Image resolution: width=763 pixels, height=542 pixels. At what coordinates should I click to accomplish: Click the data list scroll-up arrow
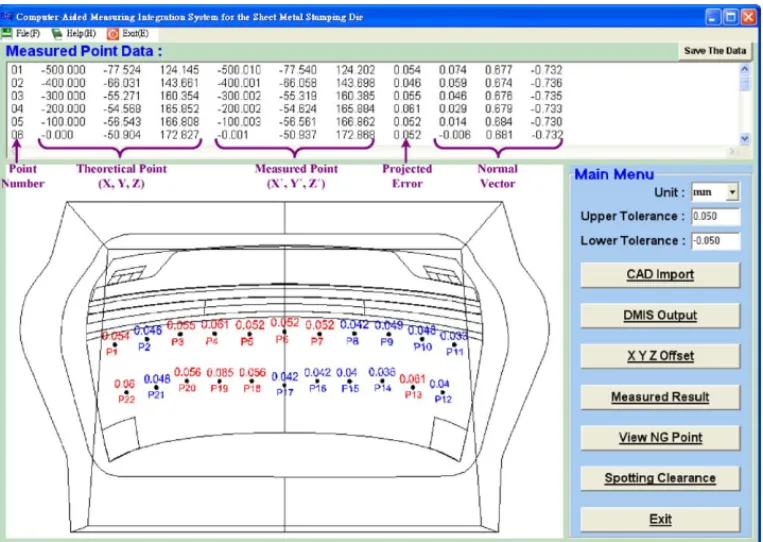coord(745,70)
